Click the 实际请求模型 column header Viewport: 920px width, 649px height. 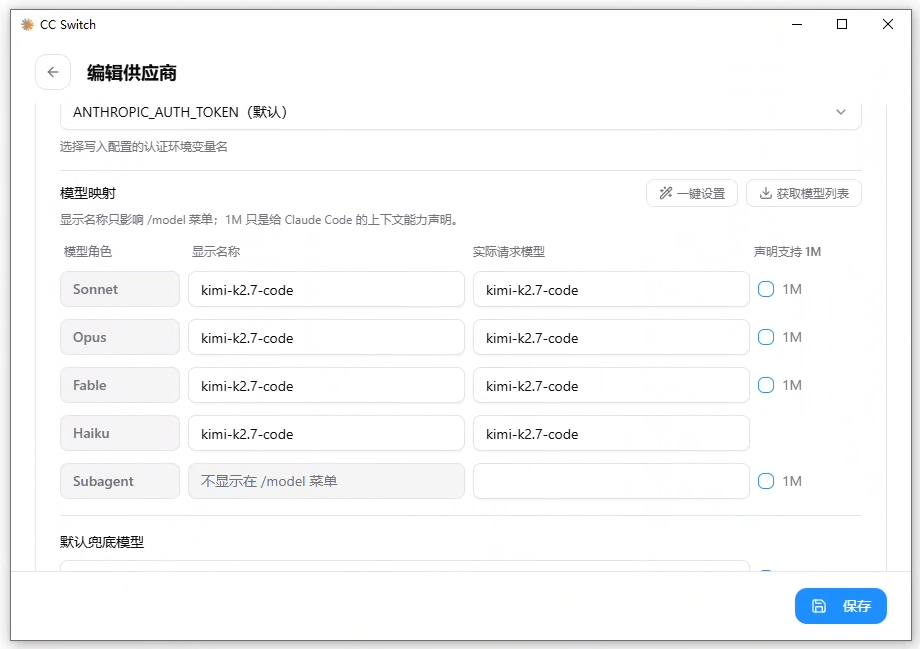click(x=509, y=252)
